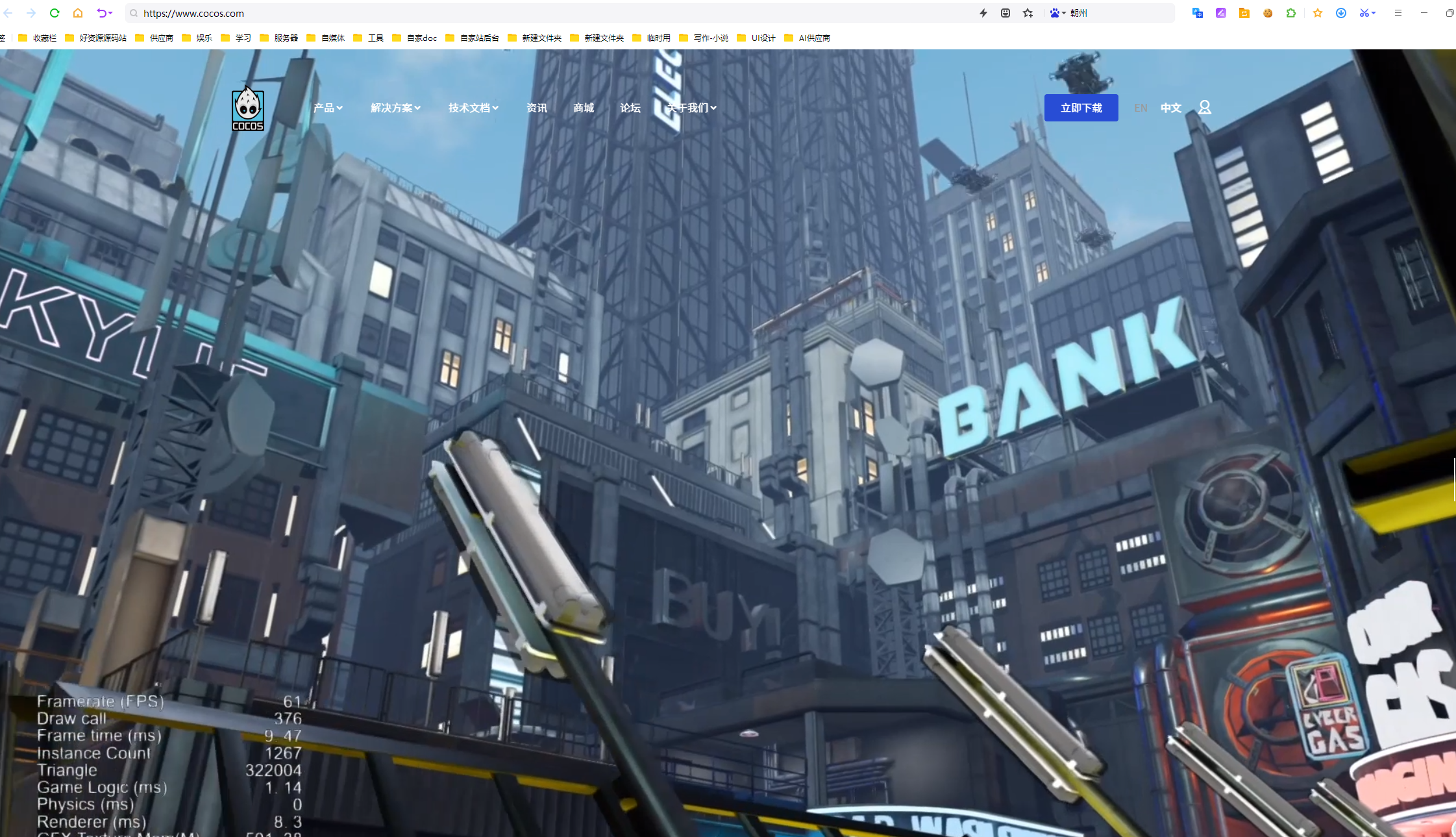This screenshot has width=1456, height=837.
Task: Click the 立即下载 button
Action: tap(1081, 108)
